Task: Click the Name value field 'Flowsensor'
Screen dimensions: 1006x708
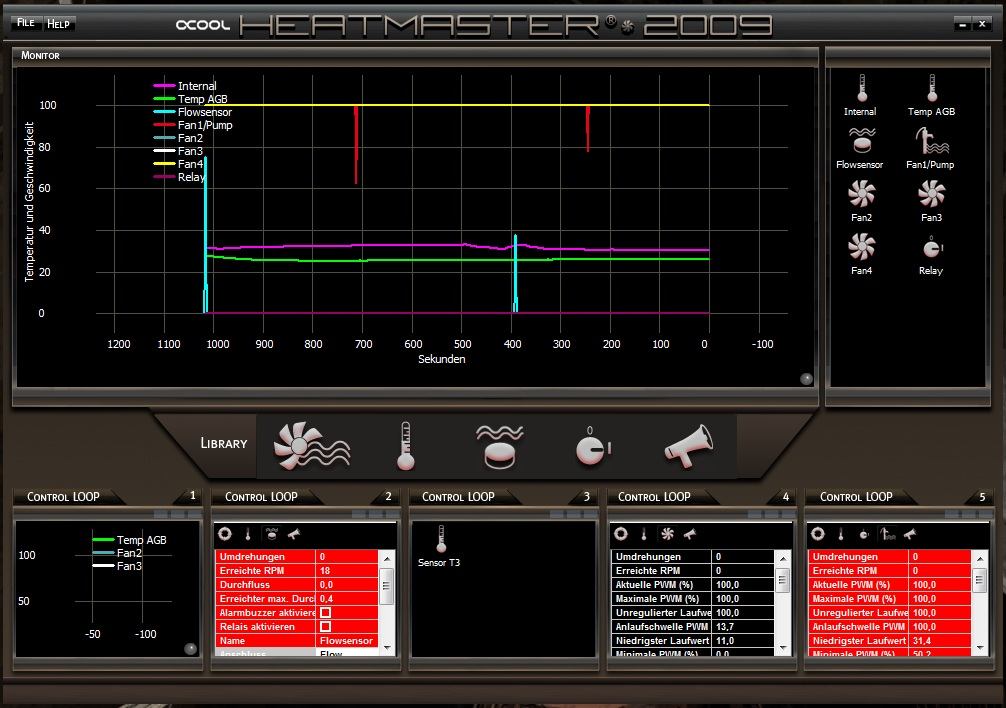Action: click(347, 641)
